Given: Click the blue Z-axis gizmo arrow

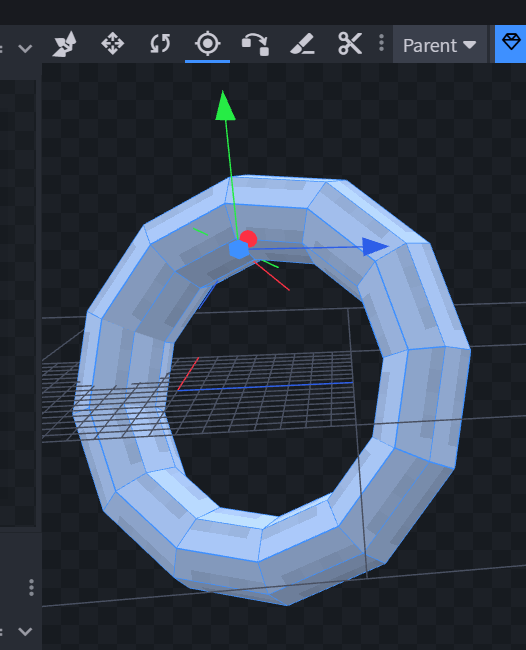Looking at the screenshot, I should click(x=375, y=247).
